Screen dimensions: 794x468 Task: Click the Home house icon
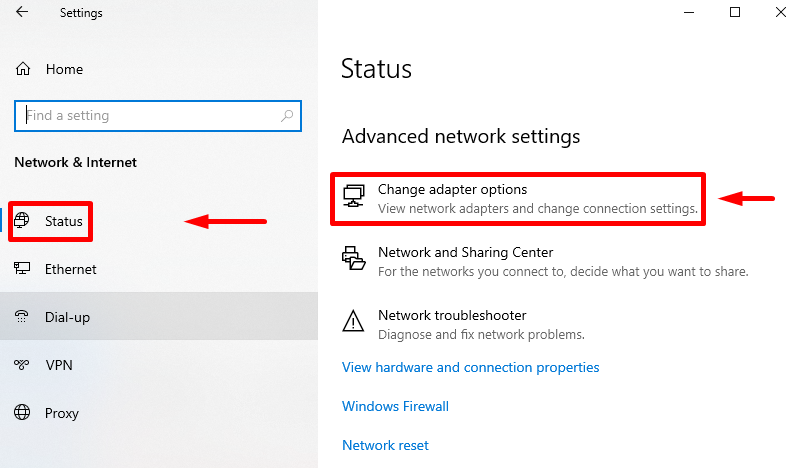click(23, 69)
